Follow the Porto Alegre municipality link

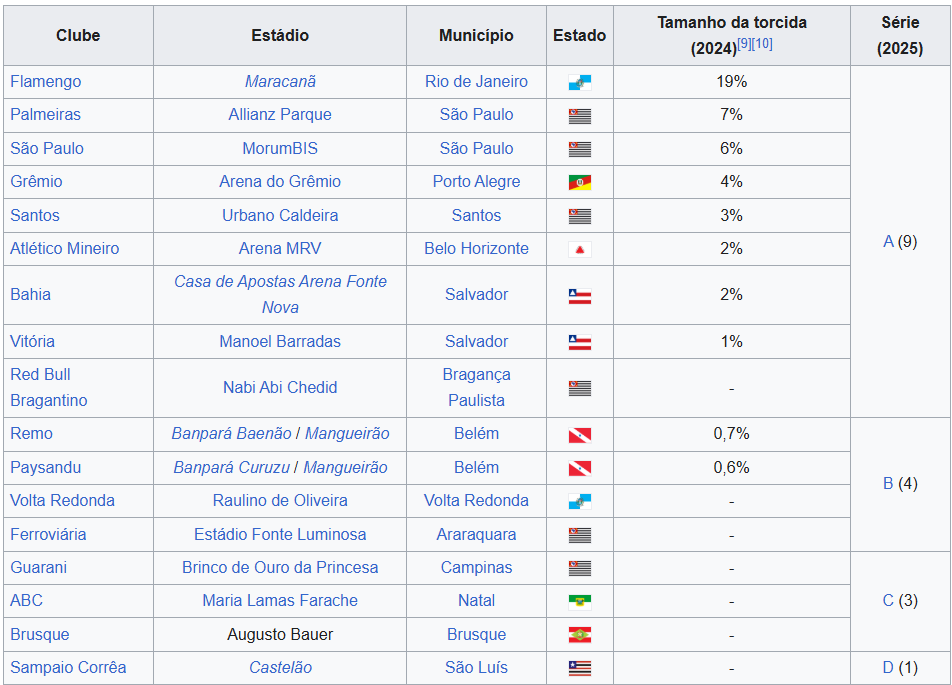(476, 182)
